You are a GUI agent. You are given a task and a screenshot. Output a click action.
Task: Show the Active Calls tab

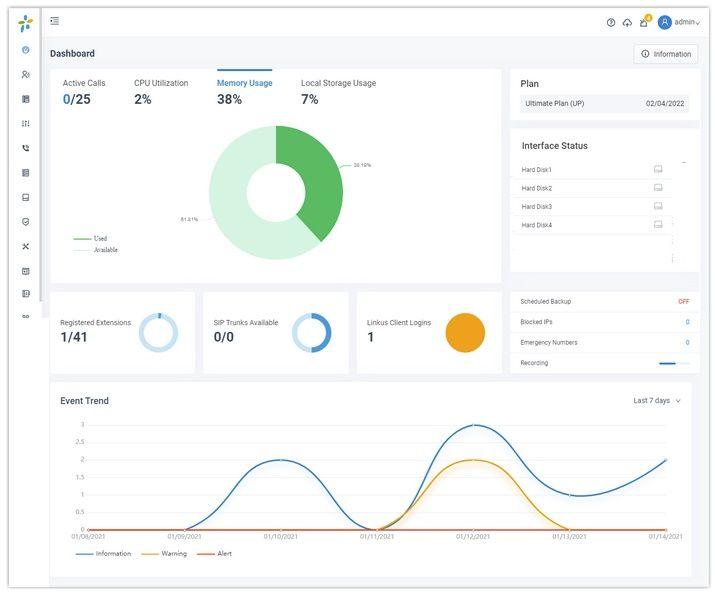(x=83, y=83)
